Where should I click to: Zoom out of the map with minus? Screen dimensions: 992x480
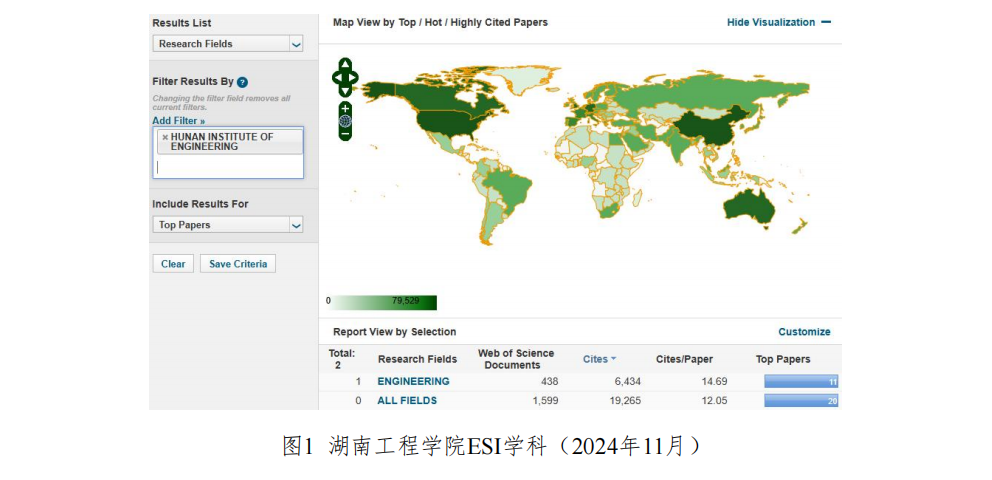click(x=345, y=133)
